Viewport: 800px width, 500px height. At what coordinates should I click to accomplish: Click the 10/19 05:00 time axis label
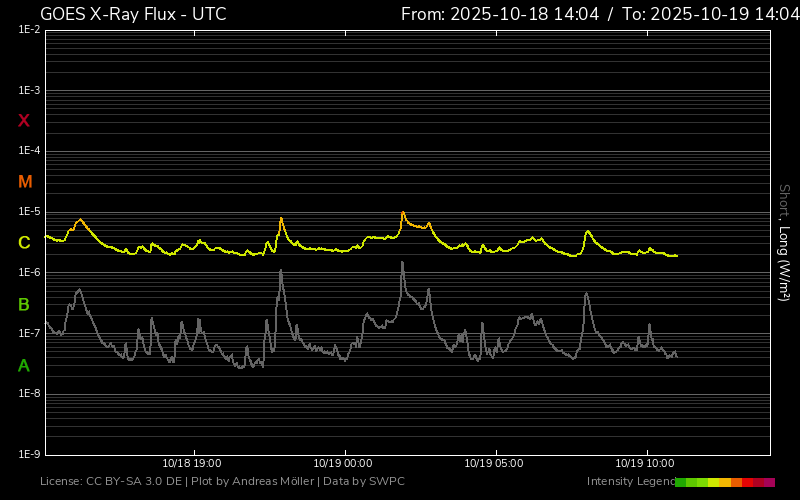coord(495,464)
